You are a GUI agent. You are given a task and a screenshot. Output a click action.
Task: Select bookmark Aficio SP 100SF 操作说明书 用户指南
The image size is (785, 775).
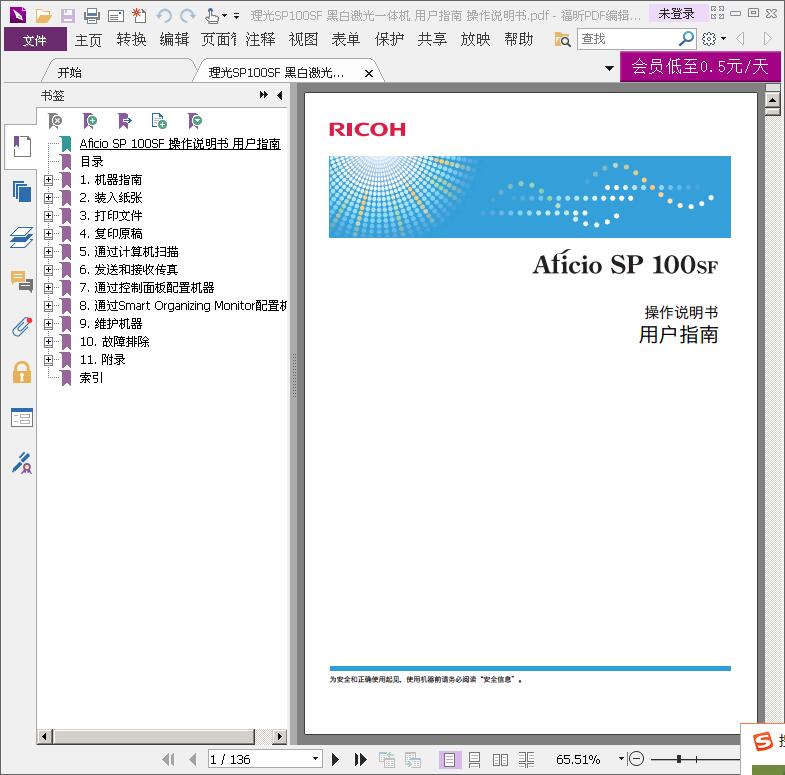coord(180,144)
